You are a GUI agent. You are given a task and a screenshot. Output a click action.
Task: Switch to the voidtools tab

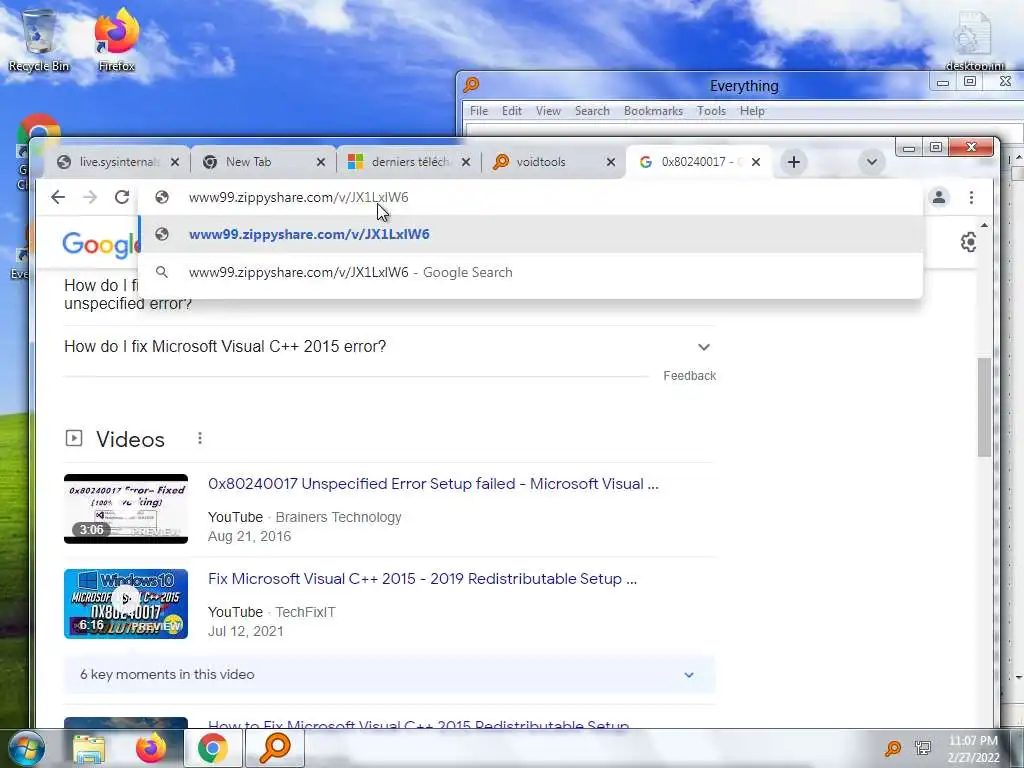[552, 162]
